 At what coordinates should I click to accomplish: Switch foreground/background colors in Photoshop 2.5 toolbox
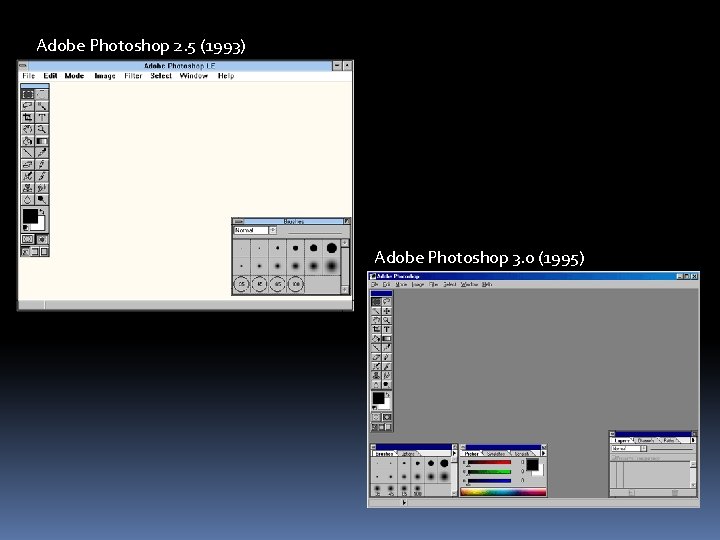[42, 212]
